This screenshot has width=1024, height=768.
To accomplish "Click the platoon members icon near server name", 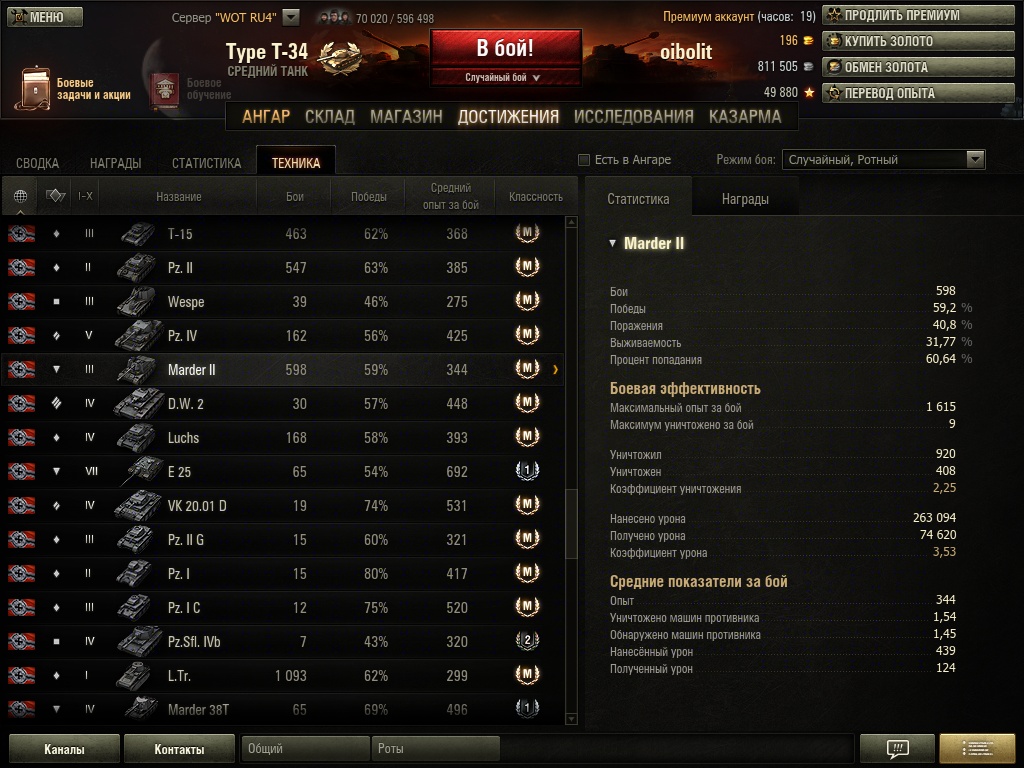I will [334, 18].
